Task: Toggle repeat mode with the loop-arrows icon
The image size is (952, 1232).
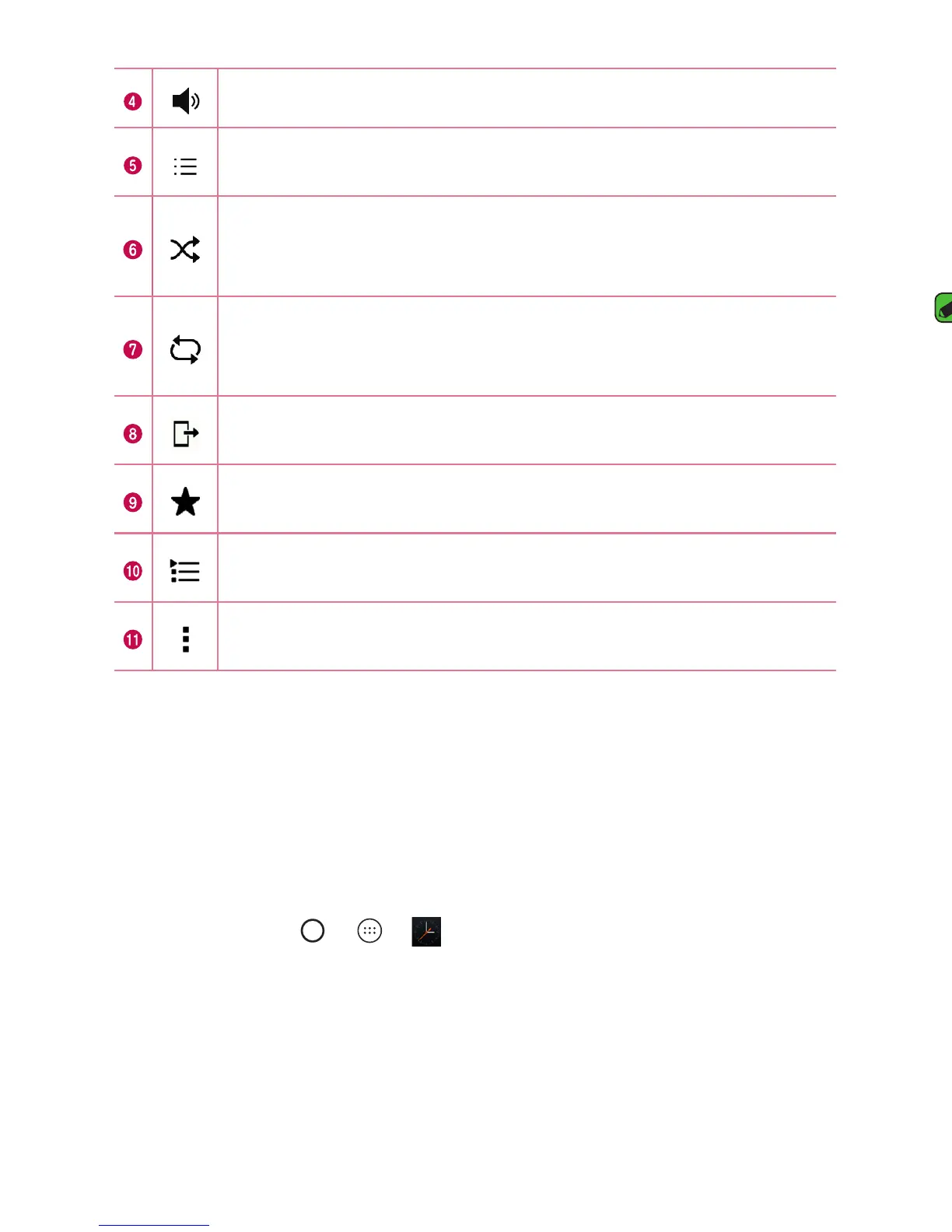Action: pos(185,349)
